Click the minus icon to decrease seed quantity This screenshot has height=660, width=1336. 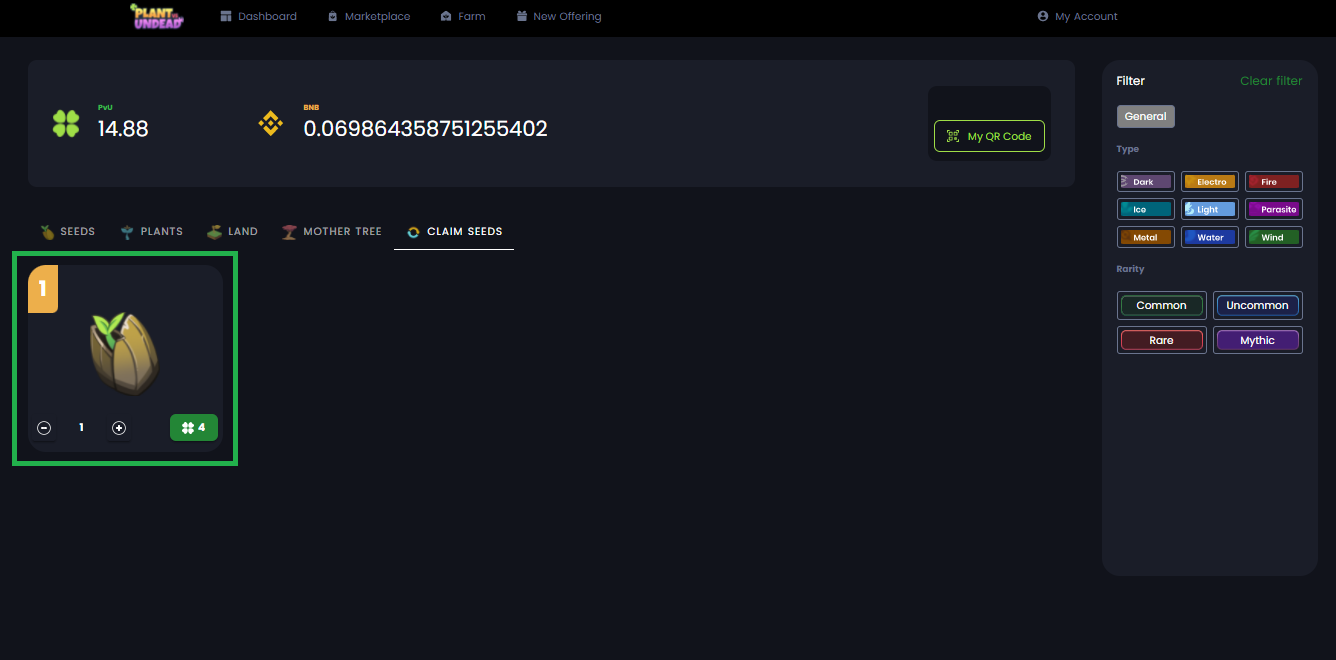click(x=44, y=428)
